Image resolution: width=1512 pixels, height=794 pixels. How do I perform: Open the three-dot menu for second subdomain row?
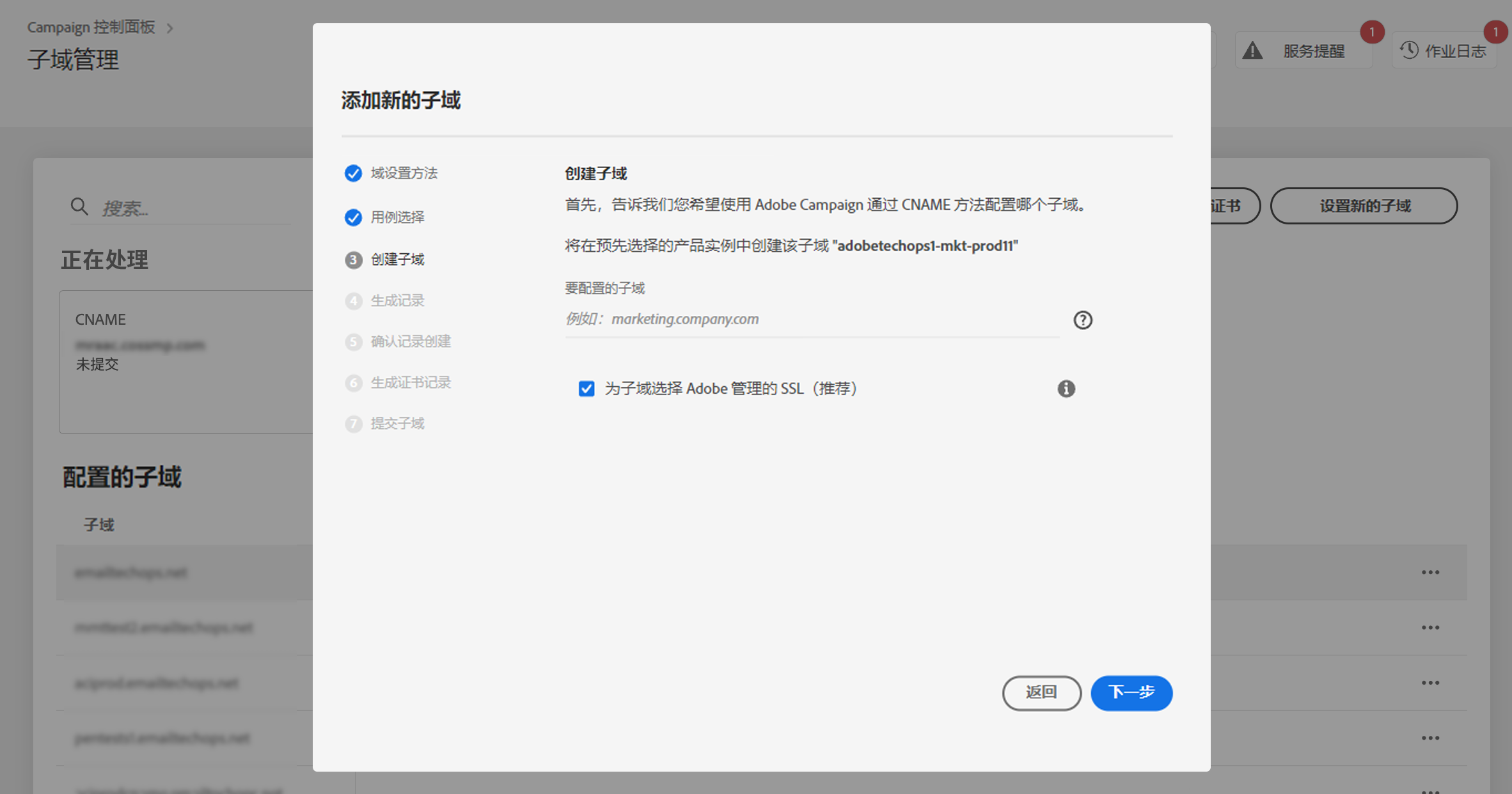pyautogui.click(x=1430, y=627)
